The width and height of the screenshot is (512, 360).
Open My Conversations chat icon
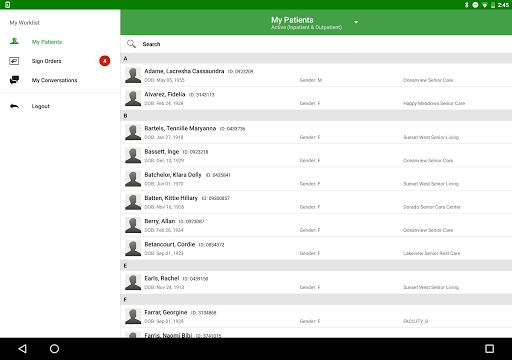(x=14, y=80)
